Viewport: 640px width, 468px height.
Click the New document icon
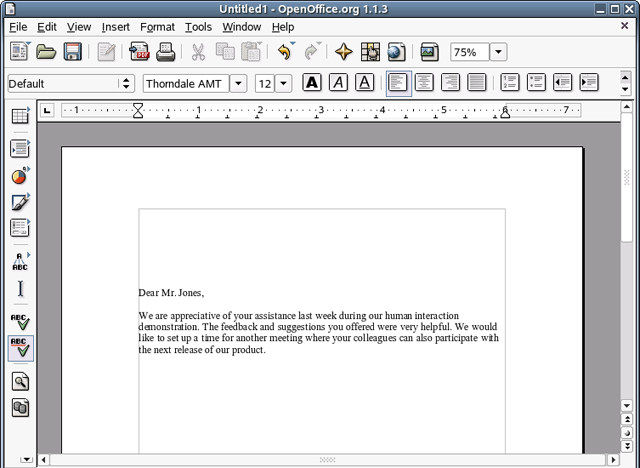click(19, 52)
